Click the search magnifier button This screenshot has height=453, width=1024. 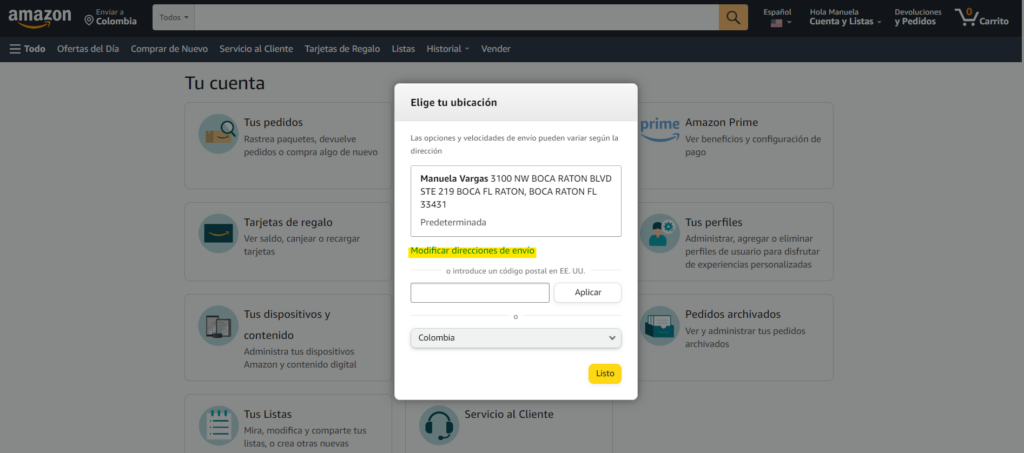pyautogui.click(x=733, y=17)
